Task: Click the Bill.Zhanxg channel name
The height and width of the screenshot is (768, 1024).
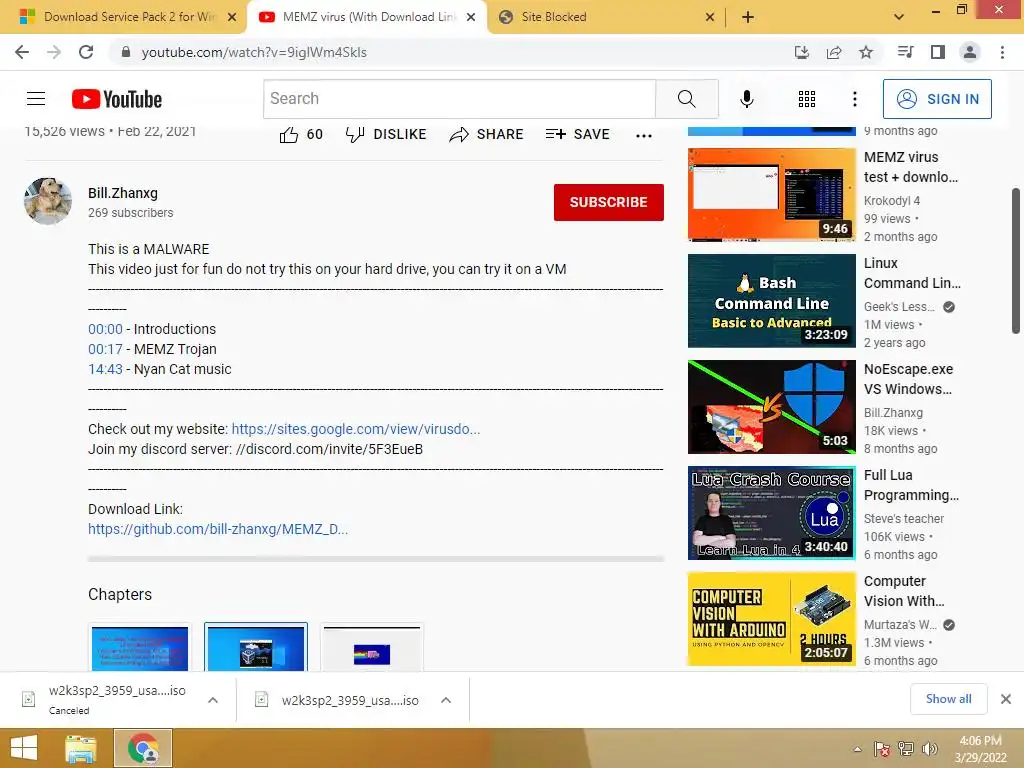Action: [123, 193]
